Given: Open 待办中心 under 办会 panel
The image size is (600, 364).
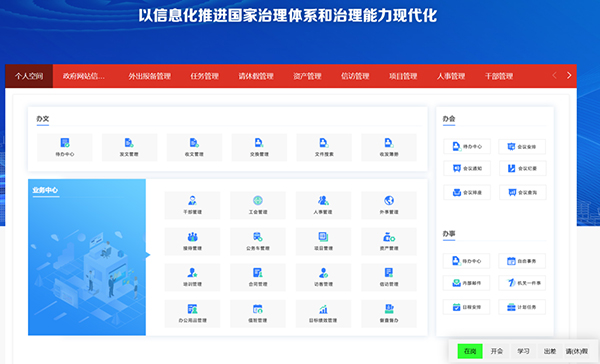Looking at the screenshot, I should [x=467, y=147].
